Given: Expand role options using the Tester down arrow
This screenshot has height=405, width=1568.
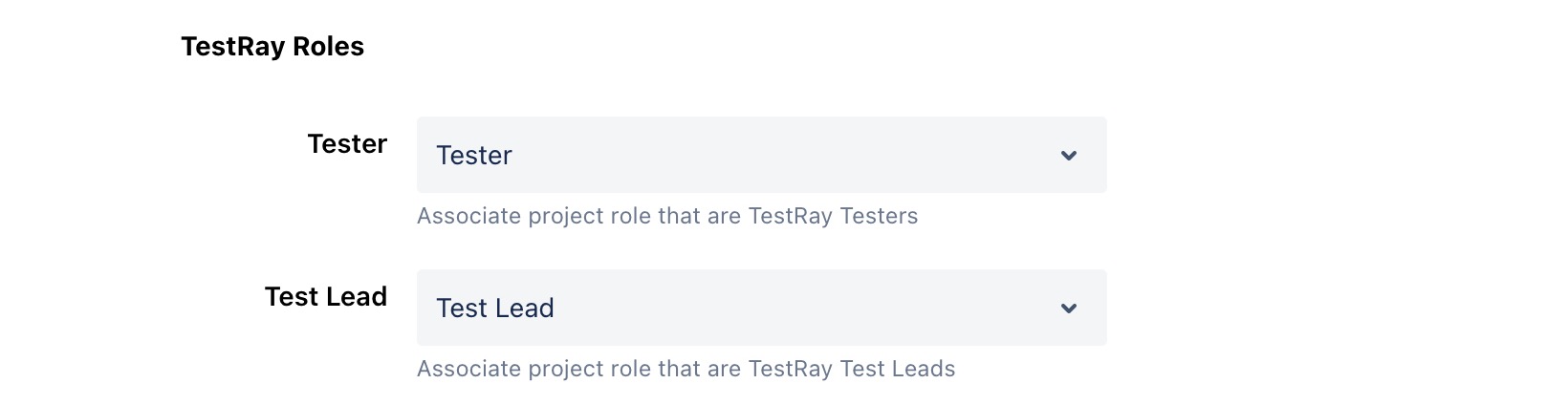Looking at the screenshot, I should coord(1069,156).
